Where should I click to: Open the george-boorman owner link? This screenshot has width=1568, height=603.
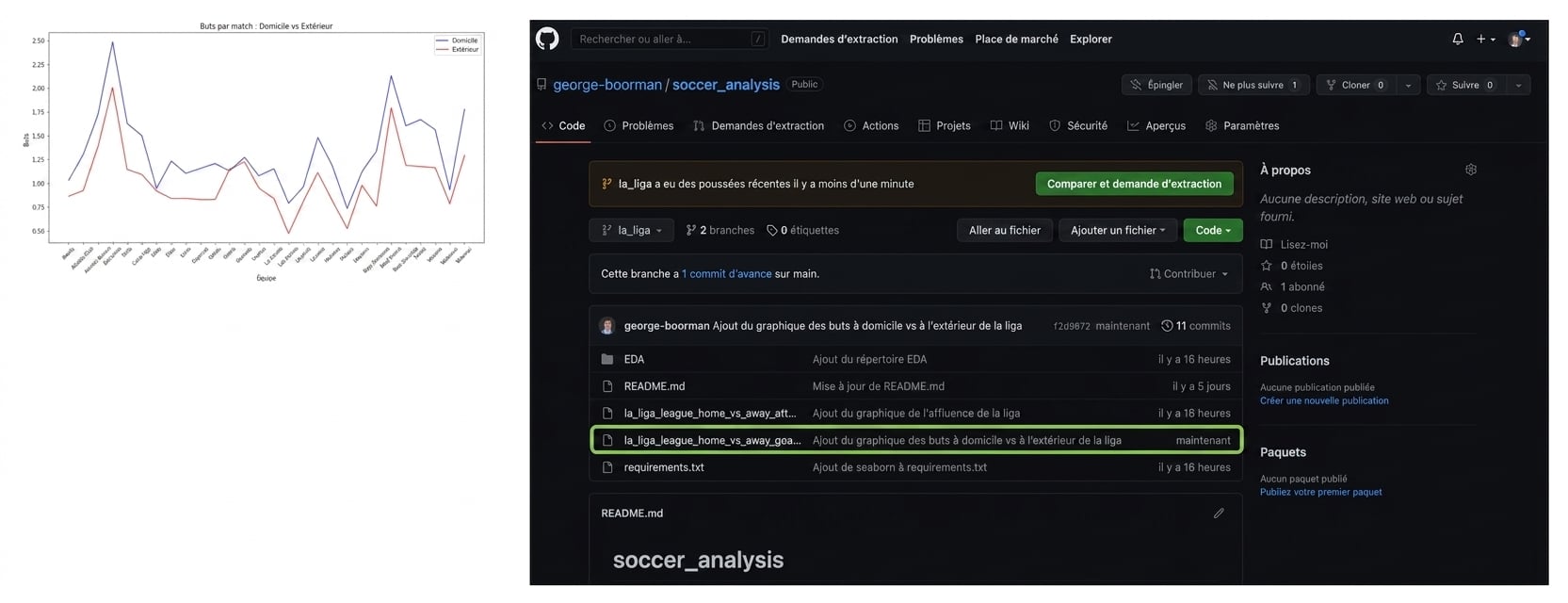[x=607, y=85]
